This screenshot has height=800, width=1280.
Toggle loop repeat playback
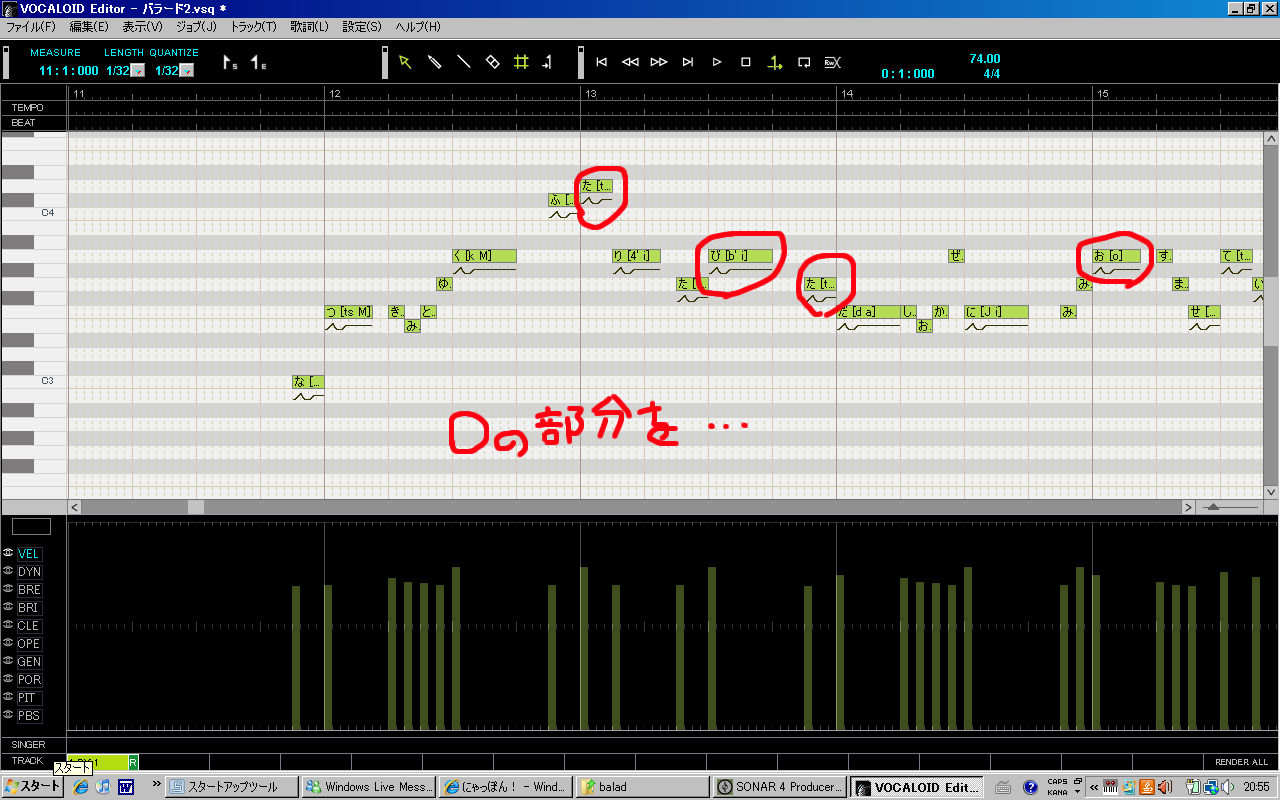[804, 62]
